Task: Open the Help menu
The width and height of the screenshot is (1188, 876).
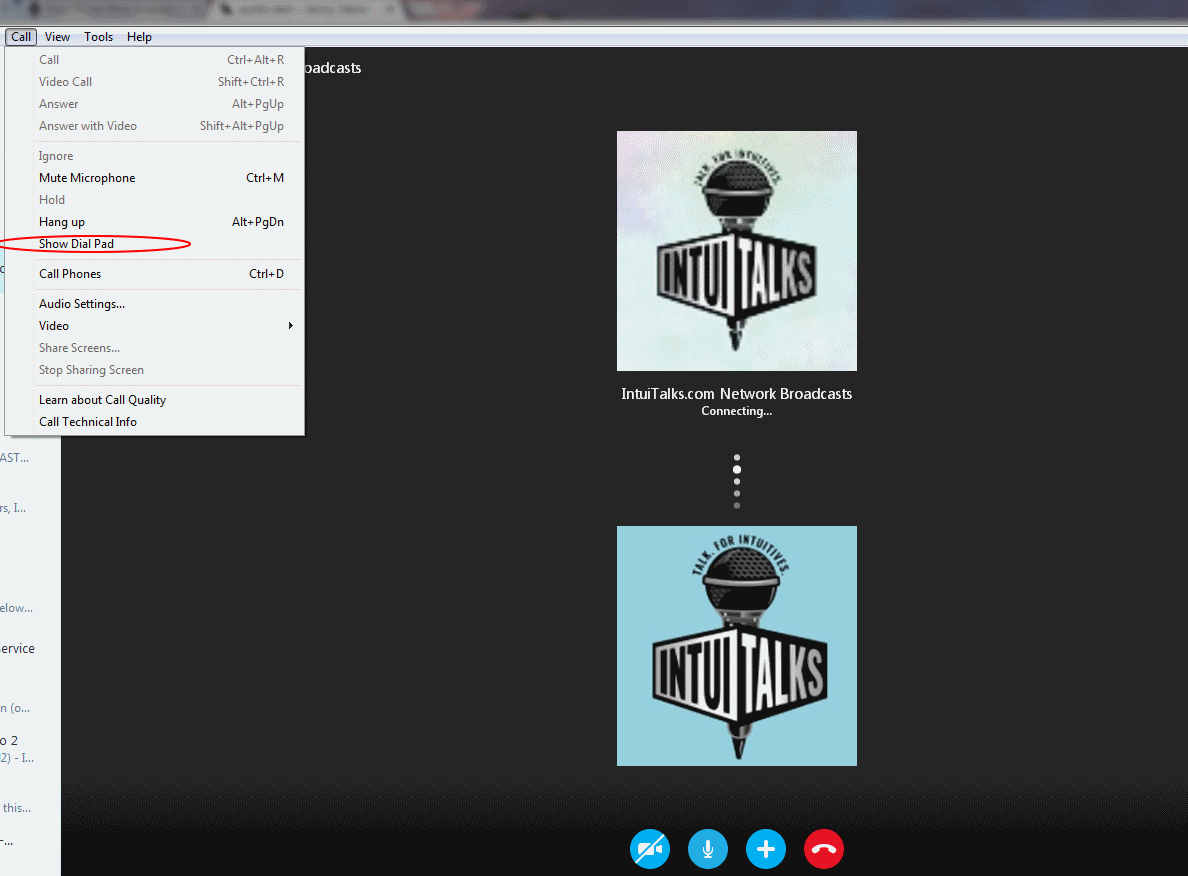Action: [x=139, y=36]
